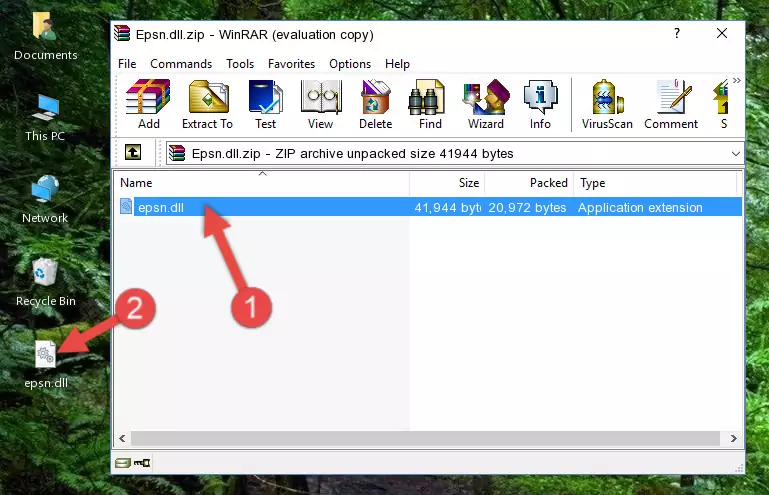Run the Test archive tool
769x495 pixels.
[265, 104]
